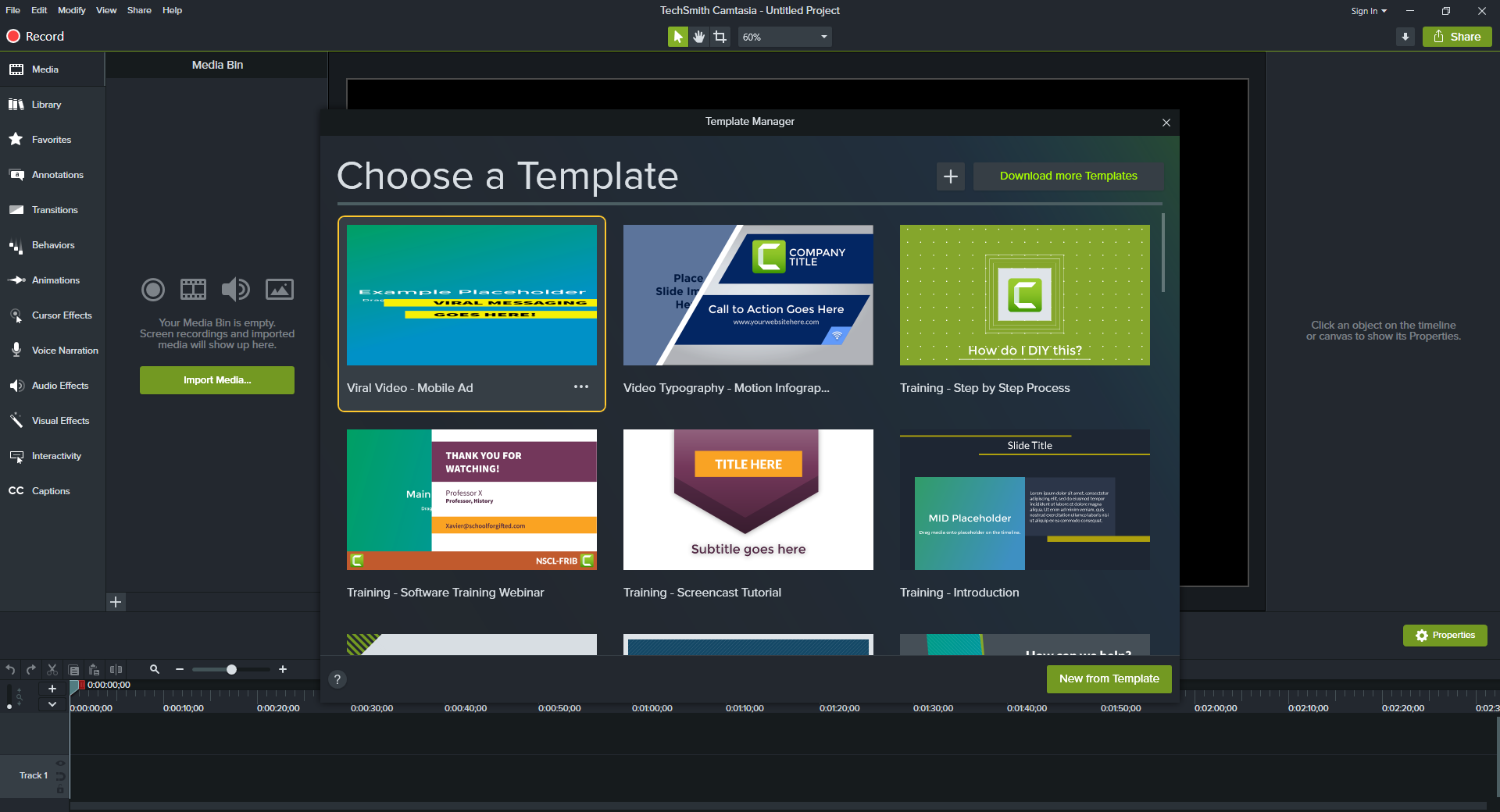Image resolution: width=1500 pixels, height=812 pixels.
Task: Click the Record button
Action: [34, 36]
